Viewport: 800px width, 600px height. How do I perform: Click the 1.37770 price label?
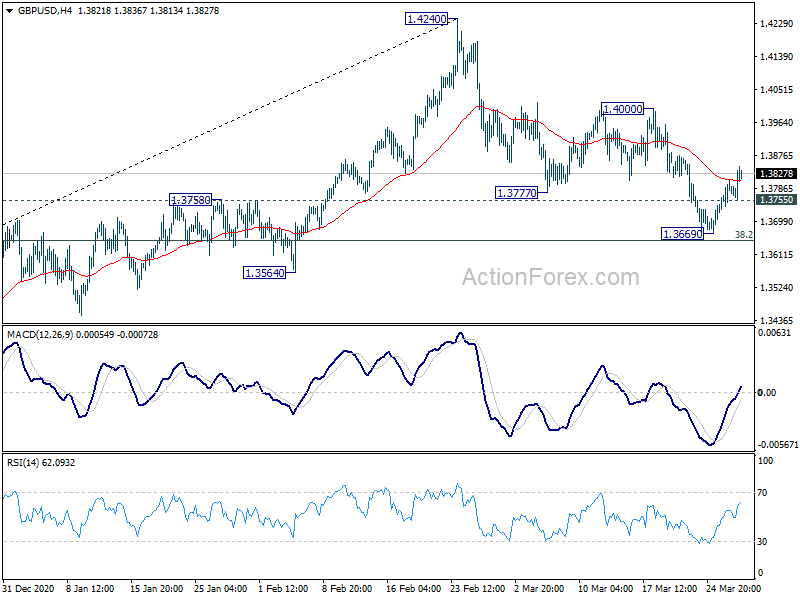point(517,193)
